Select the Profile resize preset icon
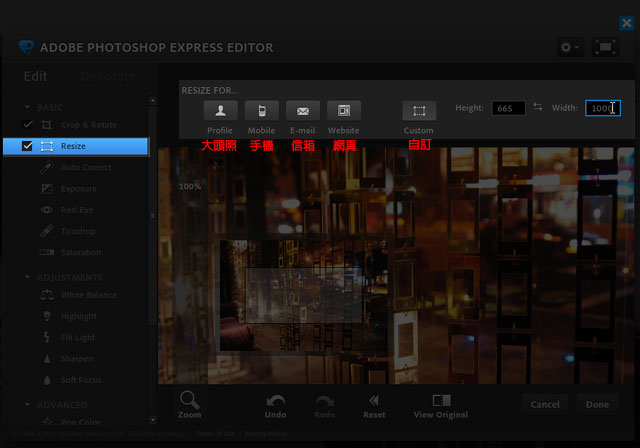 [220, 111]
